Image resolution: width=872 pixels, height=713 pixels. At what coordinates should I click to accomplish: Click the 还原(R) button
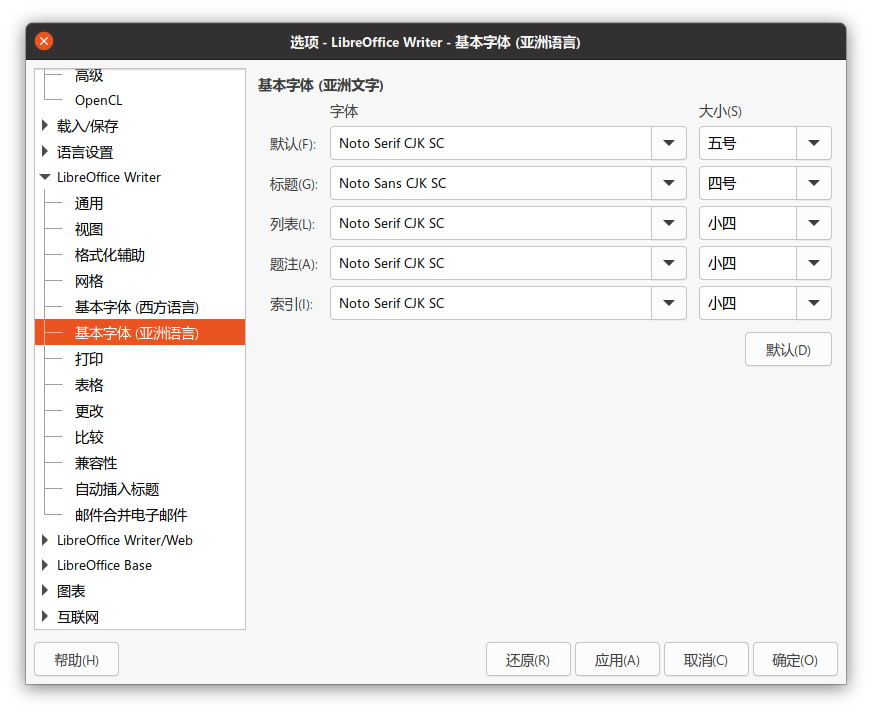pyautogui.click(x=528, y=660)
